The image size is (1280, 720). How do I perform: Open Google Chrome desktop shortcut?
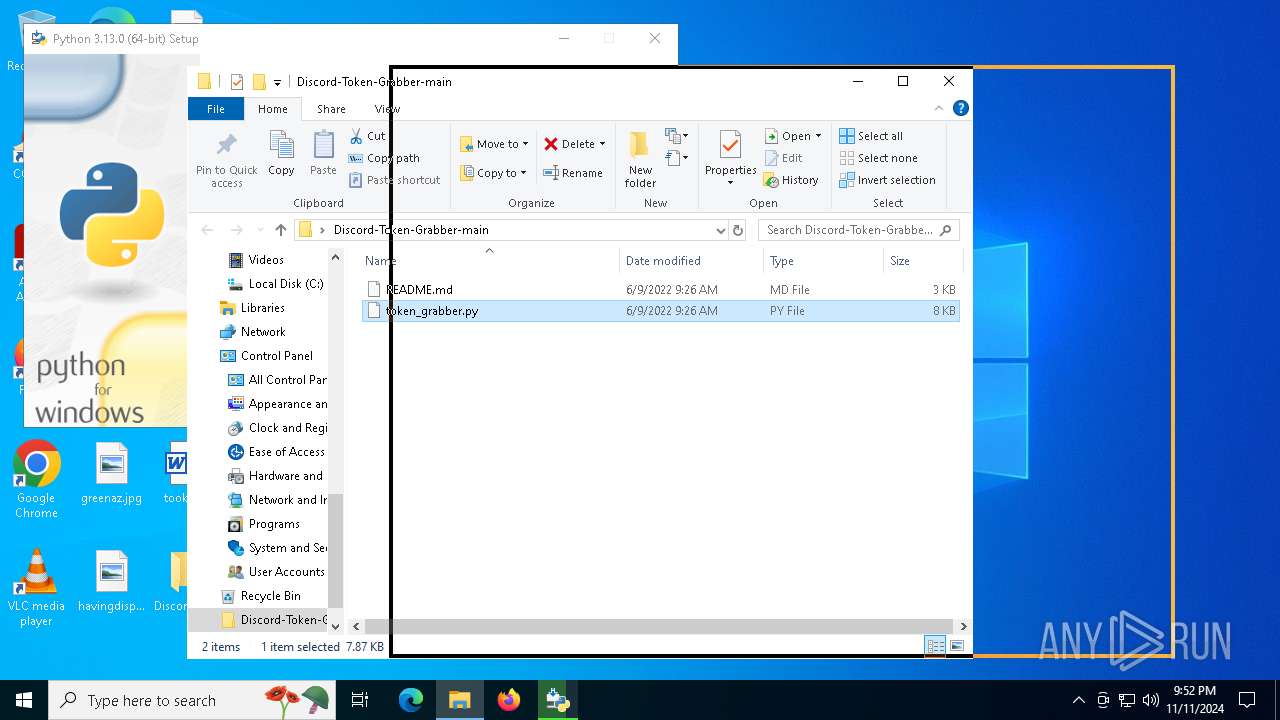coord(37,480)
